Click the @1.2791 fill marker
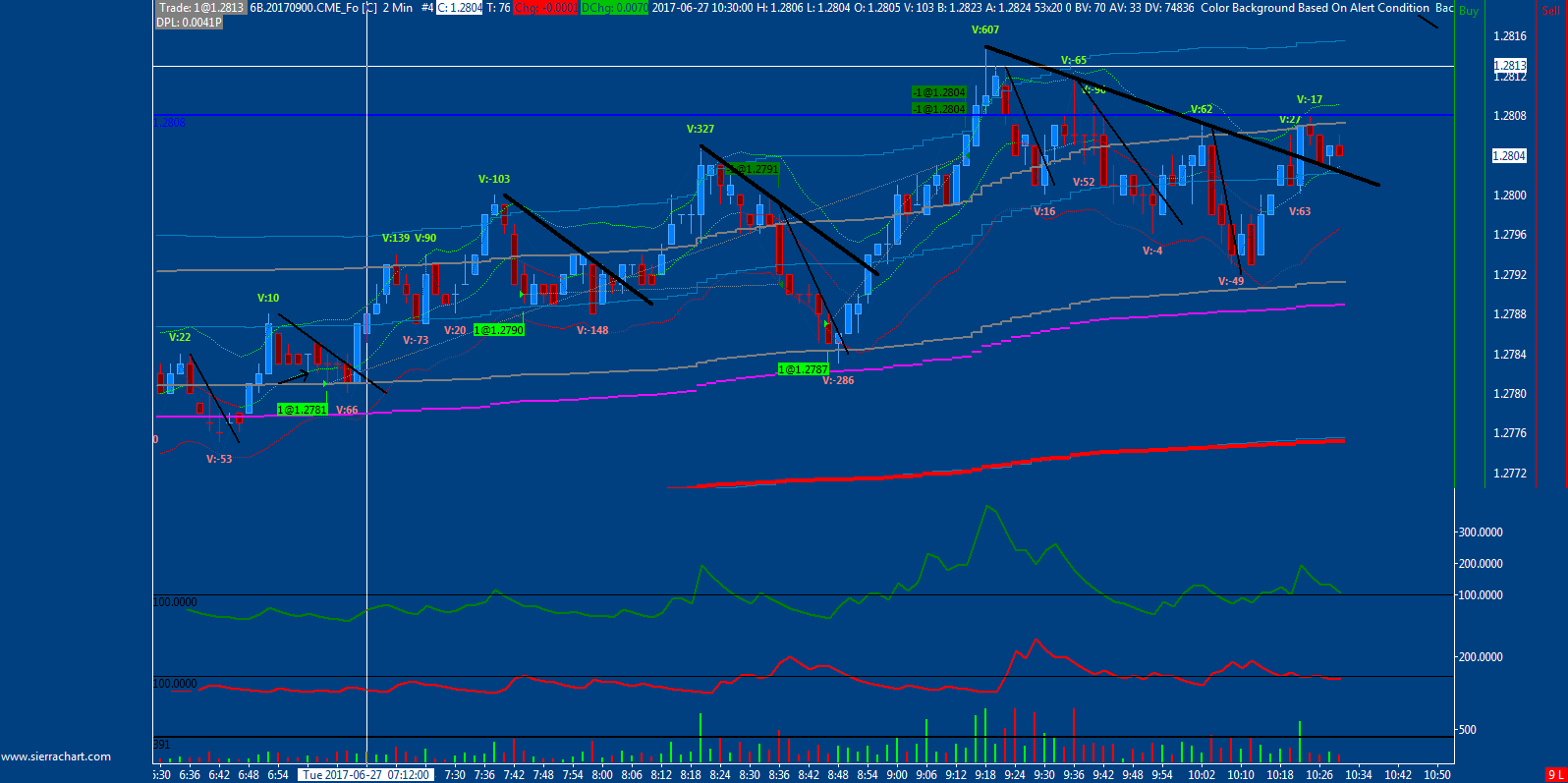The image size is (1568, 783). pos(756,168)
